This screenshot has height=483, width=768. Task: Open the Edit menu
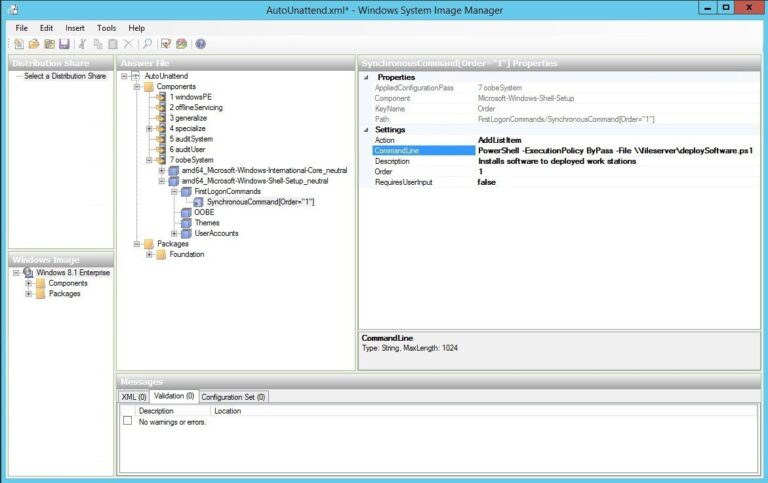[x=47, y=28]
